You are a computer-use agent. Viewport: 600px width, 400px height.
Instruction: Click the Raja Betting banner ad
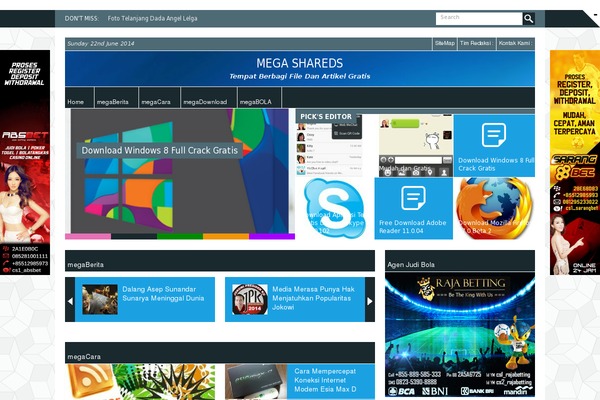[460, 335]
